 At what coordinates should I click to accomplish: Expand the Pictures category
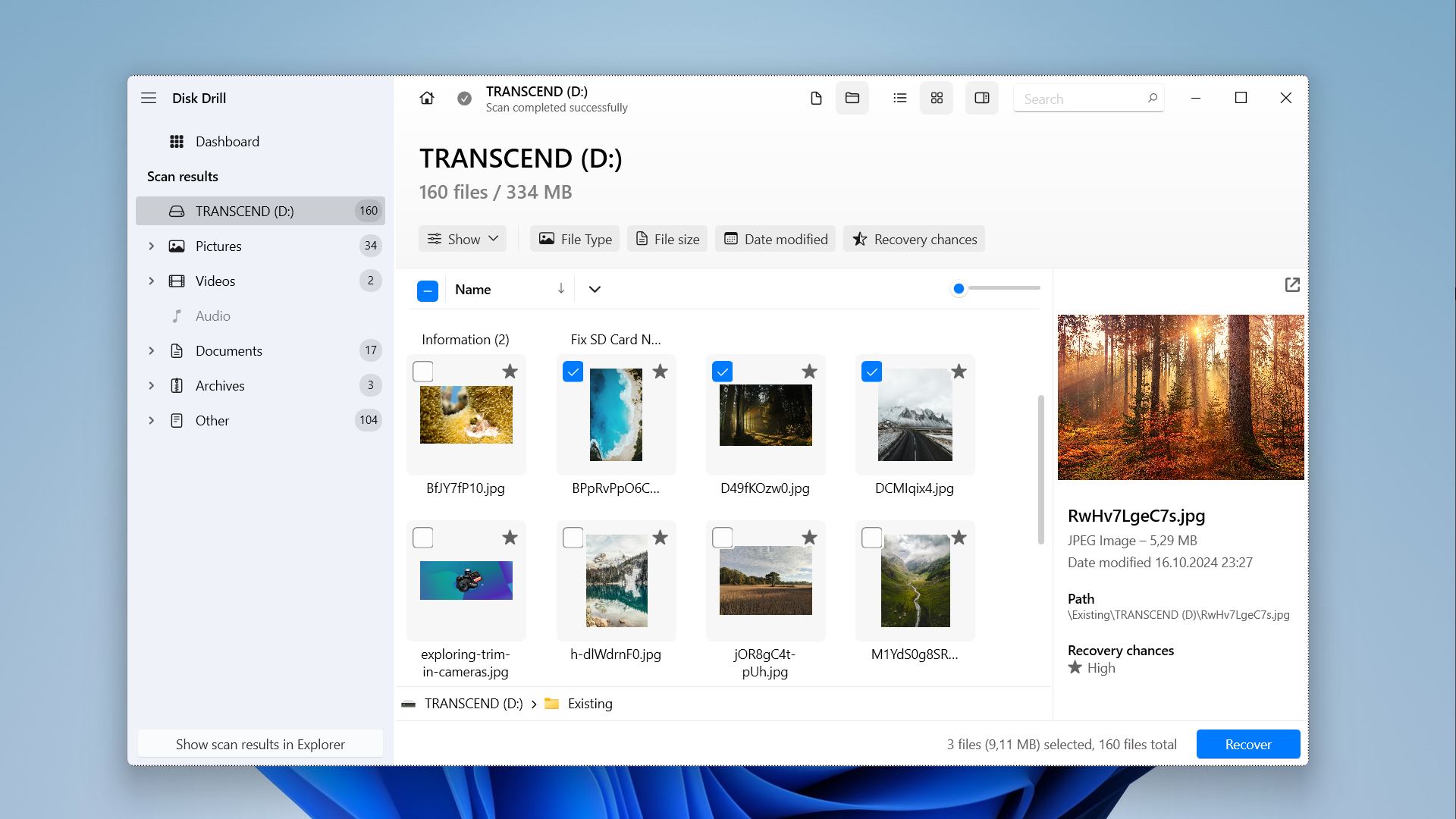[x=151, y=246]
